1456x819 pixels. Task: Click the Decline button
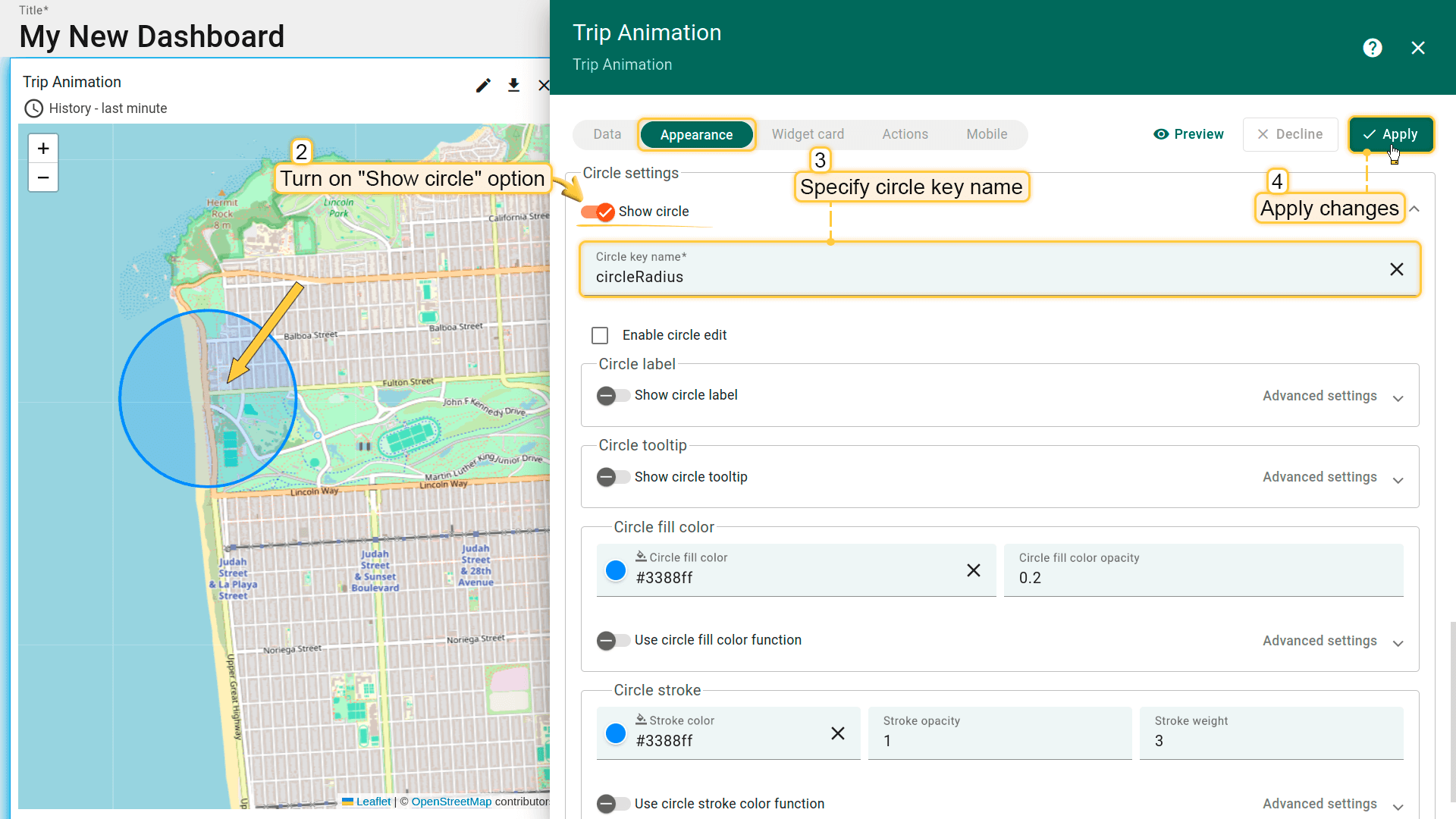pos(1290,134)
